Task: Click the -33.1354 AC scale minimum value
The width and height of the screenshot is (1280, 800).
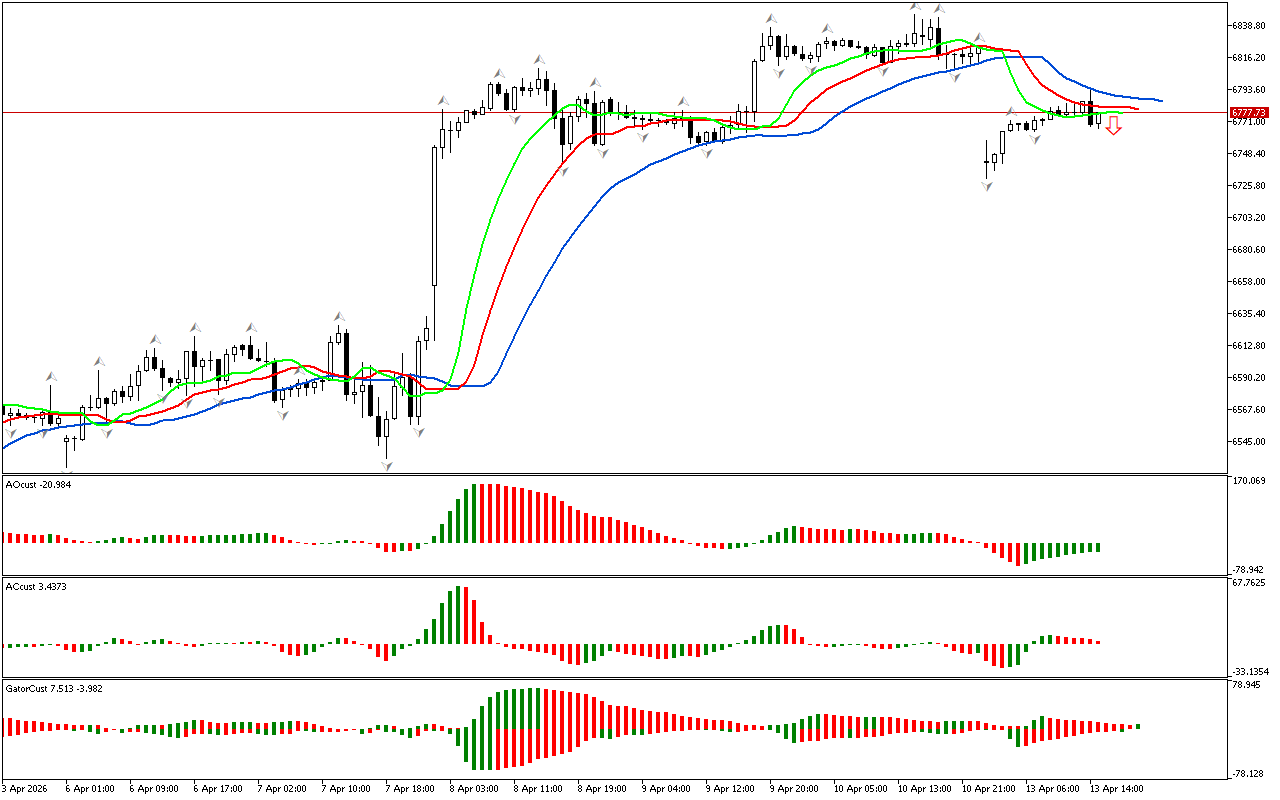Action: tap(1250, 672)
